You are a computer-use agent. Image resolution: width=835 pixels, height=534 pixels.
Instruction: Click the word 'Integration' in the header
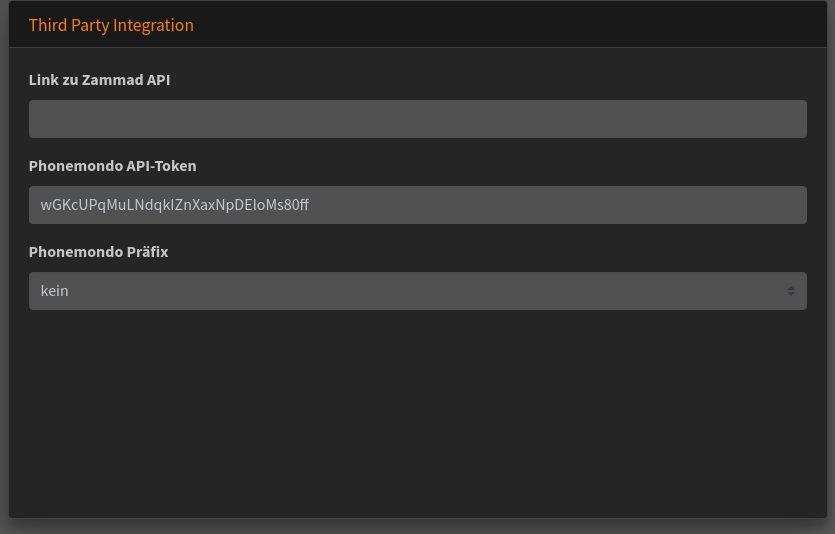click(x=153, y=25)
